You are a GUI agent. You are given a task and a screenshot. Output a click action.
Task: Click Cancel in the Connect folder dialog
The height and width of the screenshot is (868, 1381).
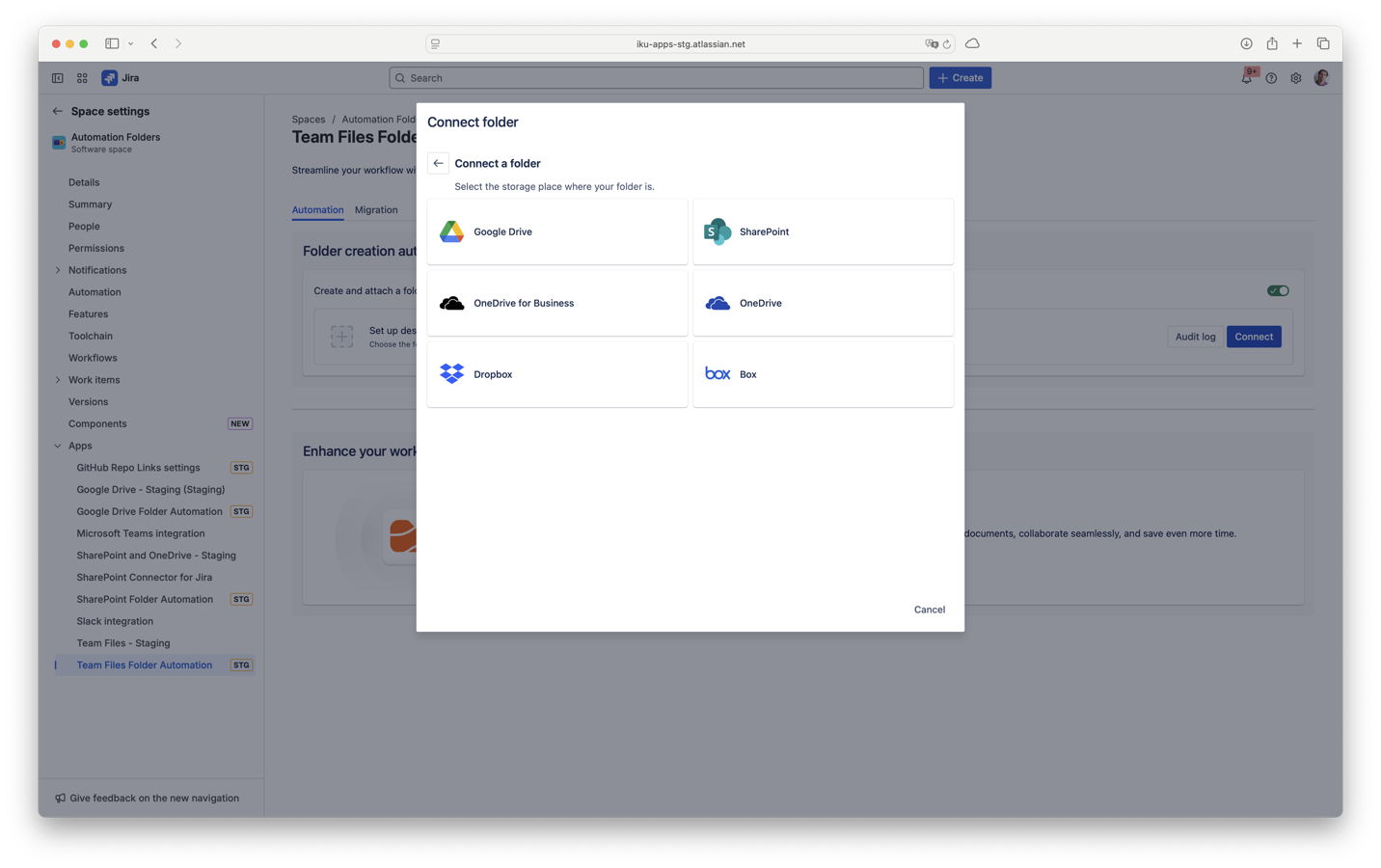(929, 609)
